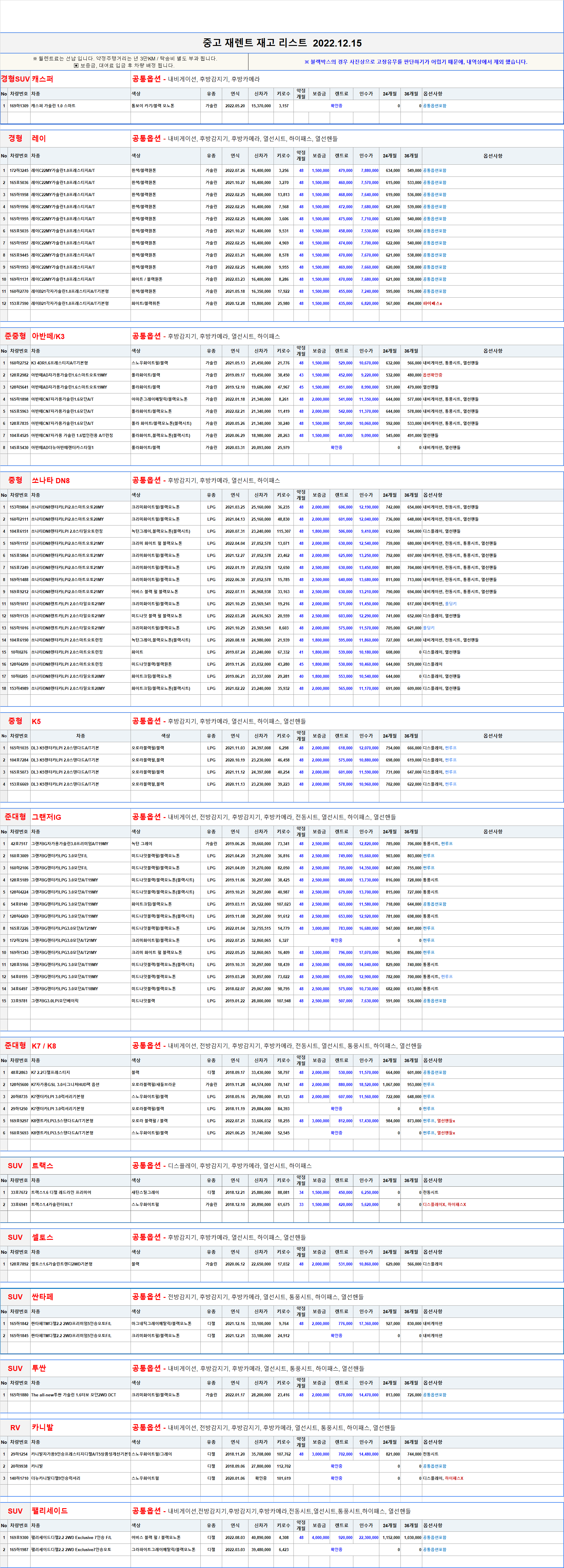Select mileage cell '13,813'
The width and height of the screenshot is (564, 1568).
point(283,195)
